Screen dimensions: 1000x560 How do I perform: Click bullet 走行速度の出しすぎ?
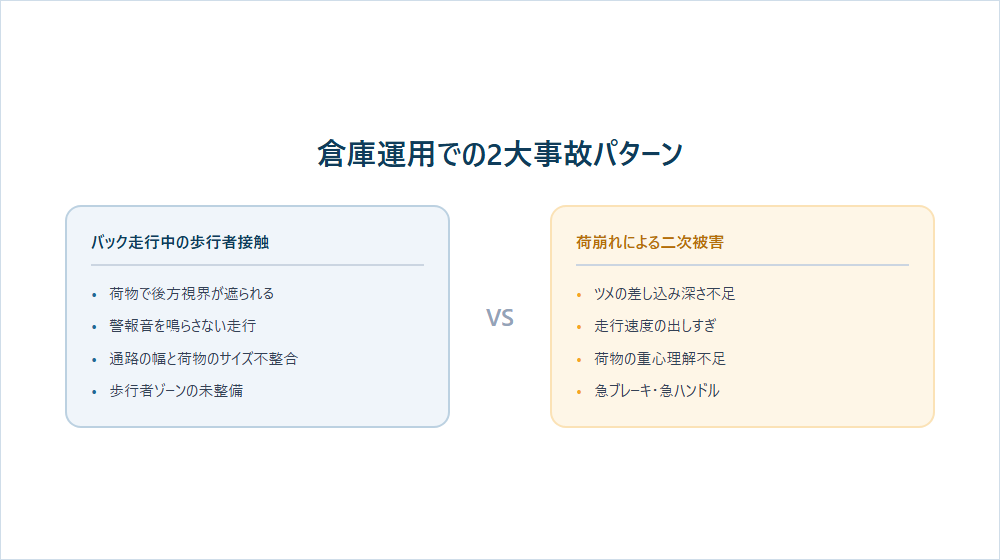tap(655, 326)
